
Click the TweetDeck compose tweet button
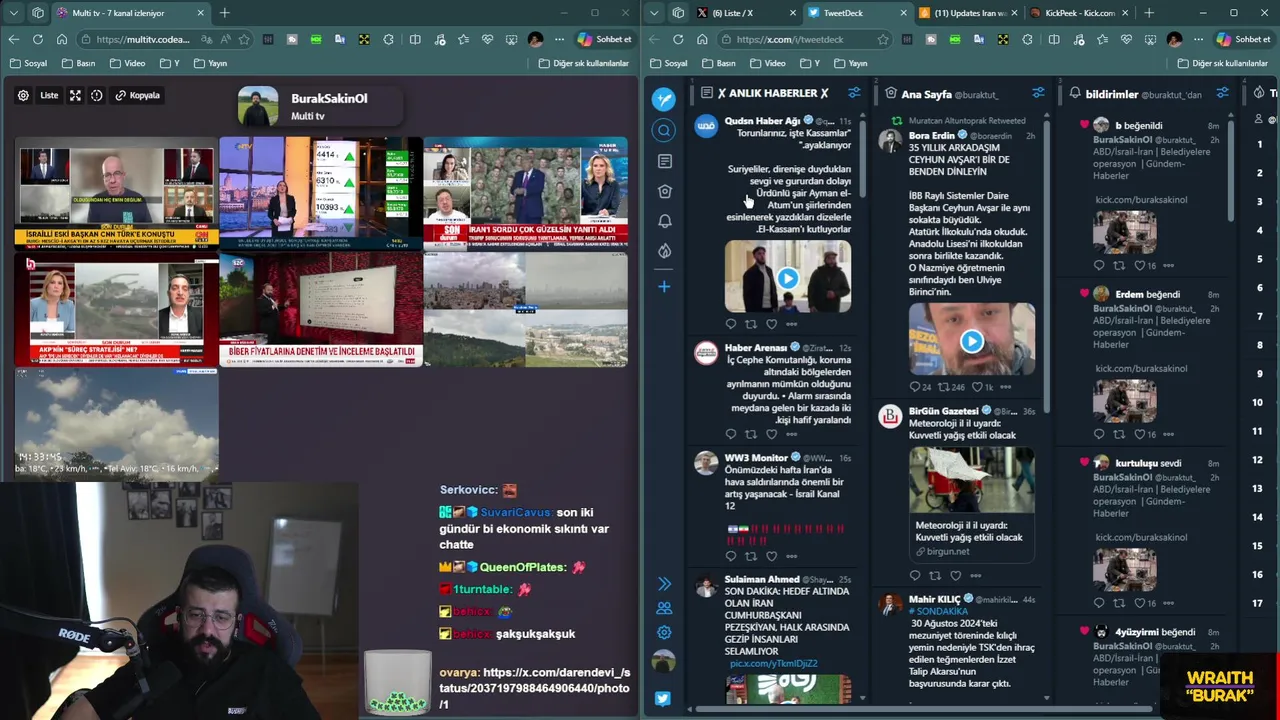(664, 99)
